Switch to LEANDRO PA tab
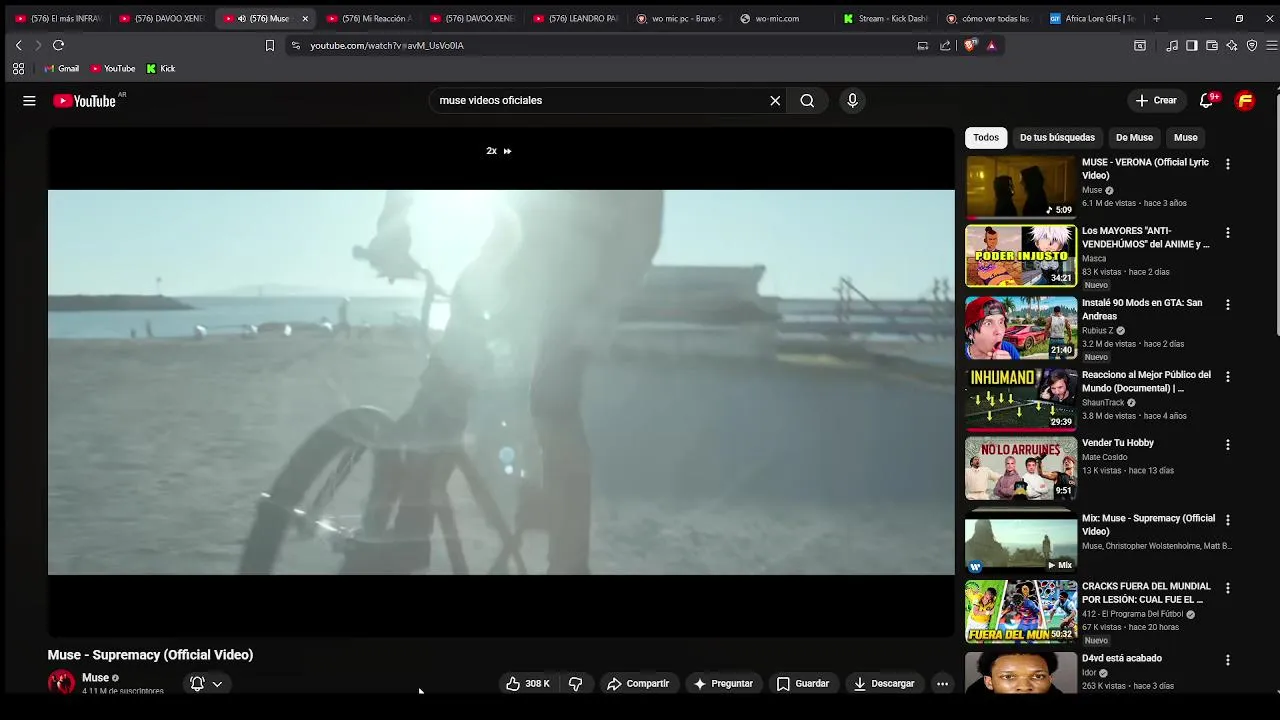 pyautogui.click(x=575, y=18)
